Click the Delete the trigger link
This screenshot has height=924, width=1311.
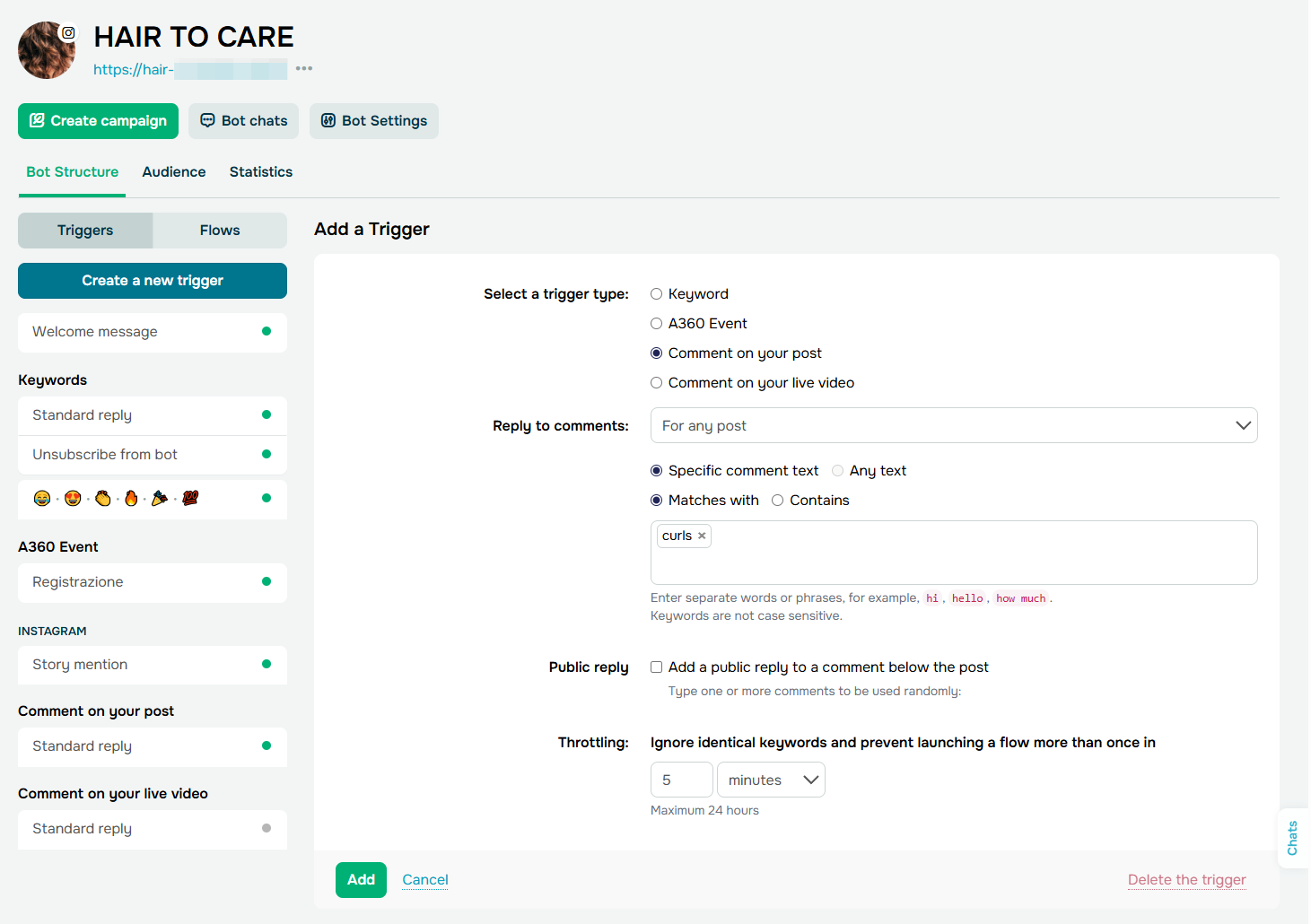click(1186, 880)
